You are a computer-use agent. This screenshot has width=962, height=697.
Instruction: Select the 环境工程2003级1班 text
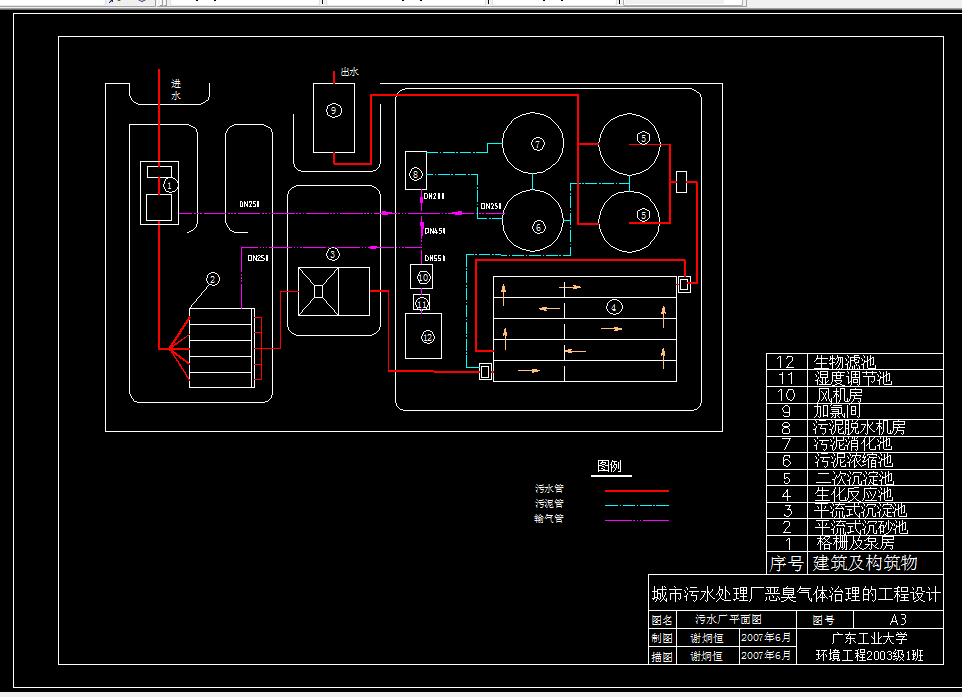click(869, 656)
